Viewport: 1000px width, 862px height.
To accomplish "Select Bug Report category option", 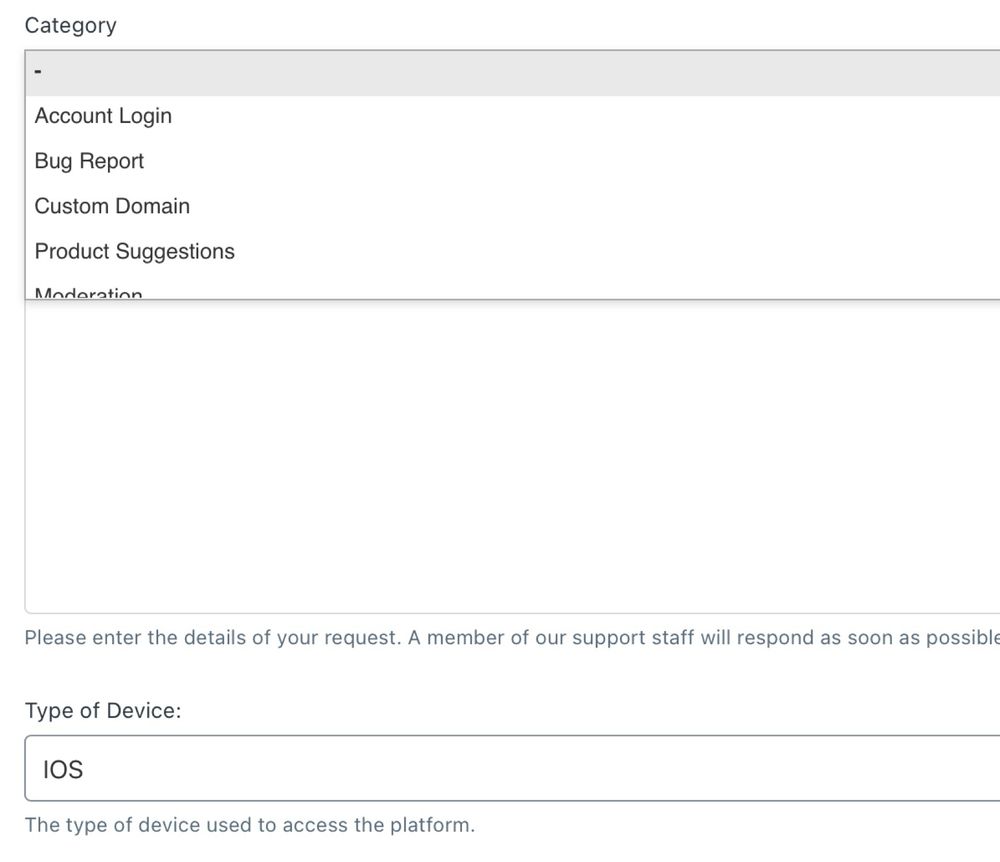I will (x=89, y=161).
